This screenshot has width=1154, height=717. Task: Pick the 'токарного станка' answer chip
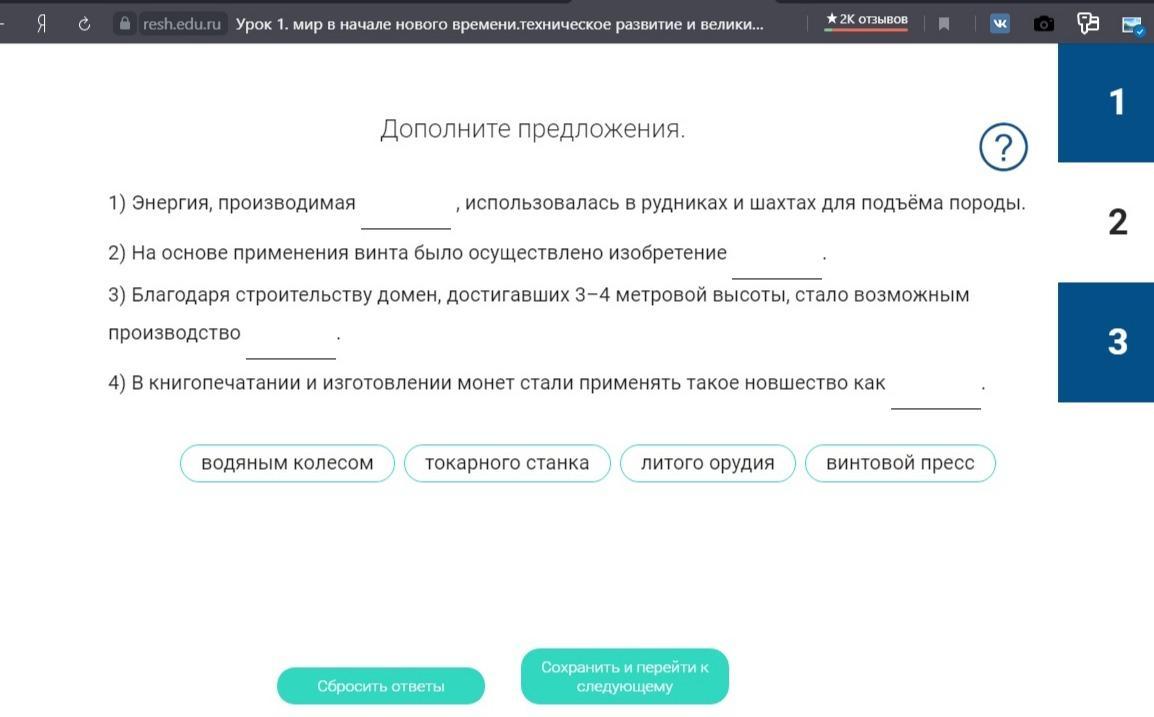point(507,463)
